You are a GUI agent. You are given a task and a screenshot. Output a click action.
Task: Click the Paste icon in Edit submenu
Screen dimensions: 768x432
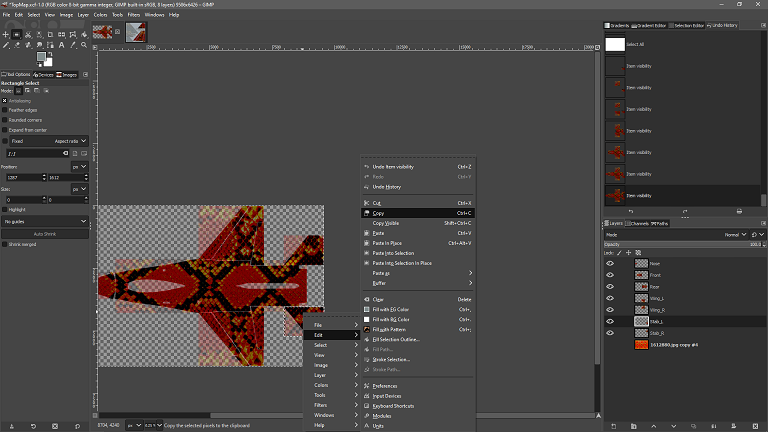pos(366,233)
